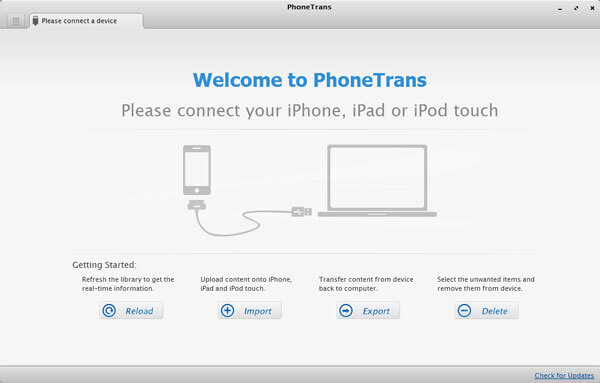The width and height of the screenshot is (600, 383).
Task: Minimize the PhoneTrans window
Action: (x=560, y=8)
